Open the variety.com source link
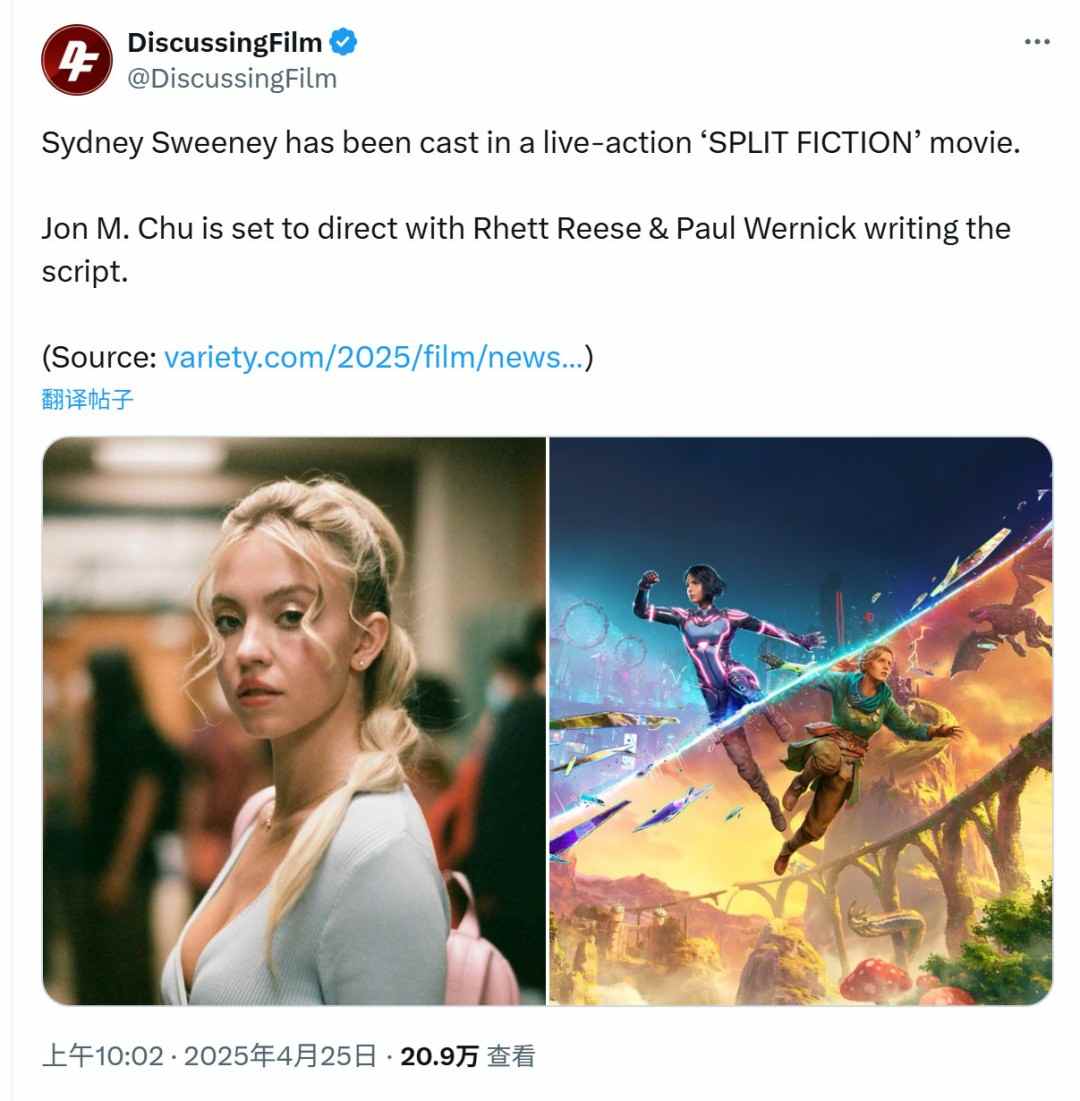The image size is (1080, 1101). pos(374,357)
